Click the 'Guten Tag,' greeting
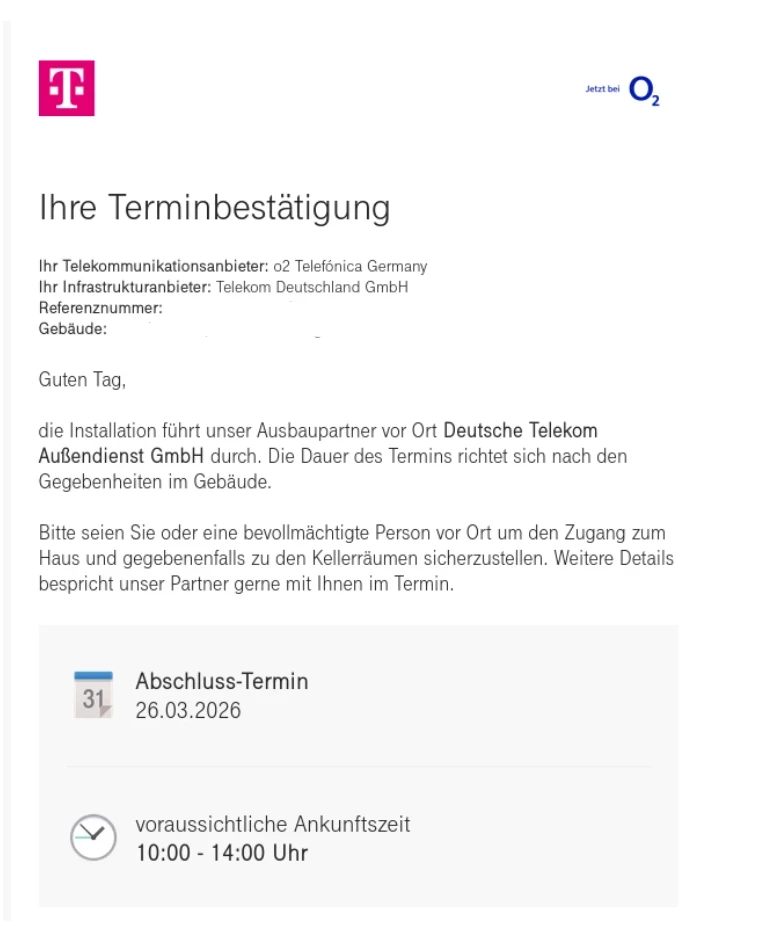The image size is (769, 943). tap(82, 380)
